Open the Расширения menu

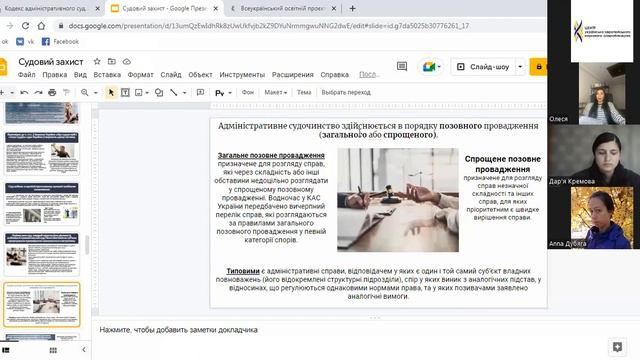293,75
